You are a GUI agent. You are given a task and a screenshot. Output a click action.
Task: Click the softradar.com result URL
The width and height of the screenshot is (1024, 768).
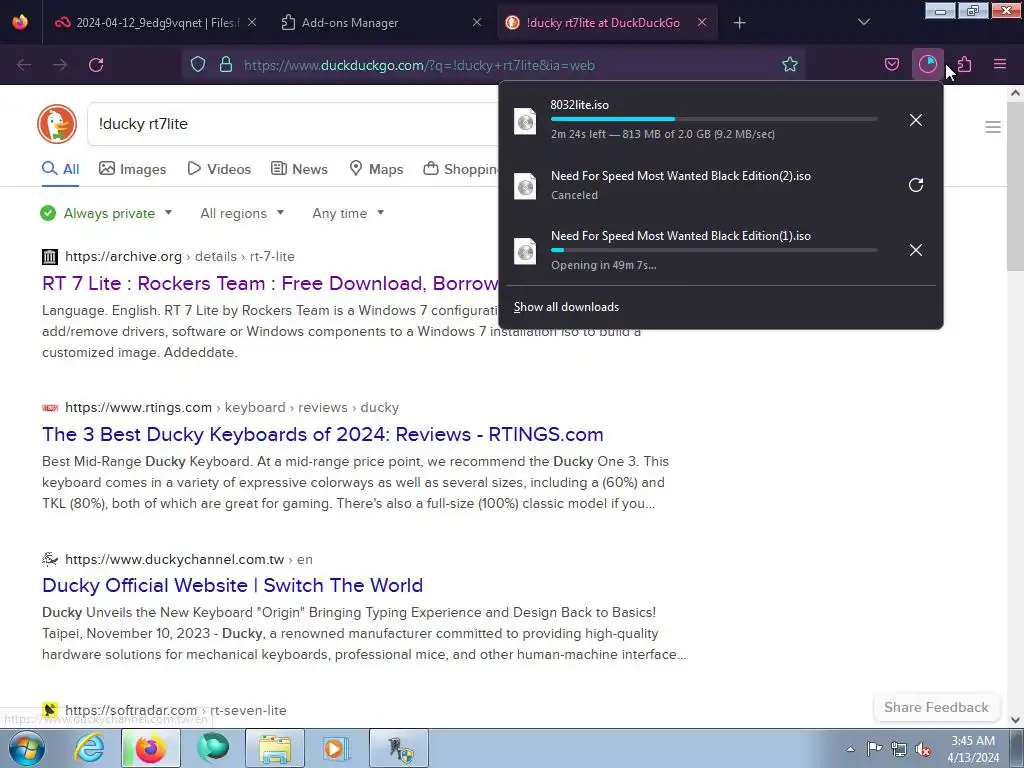point(176,710)
